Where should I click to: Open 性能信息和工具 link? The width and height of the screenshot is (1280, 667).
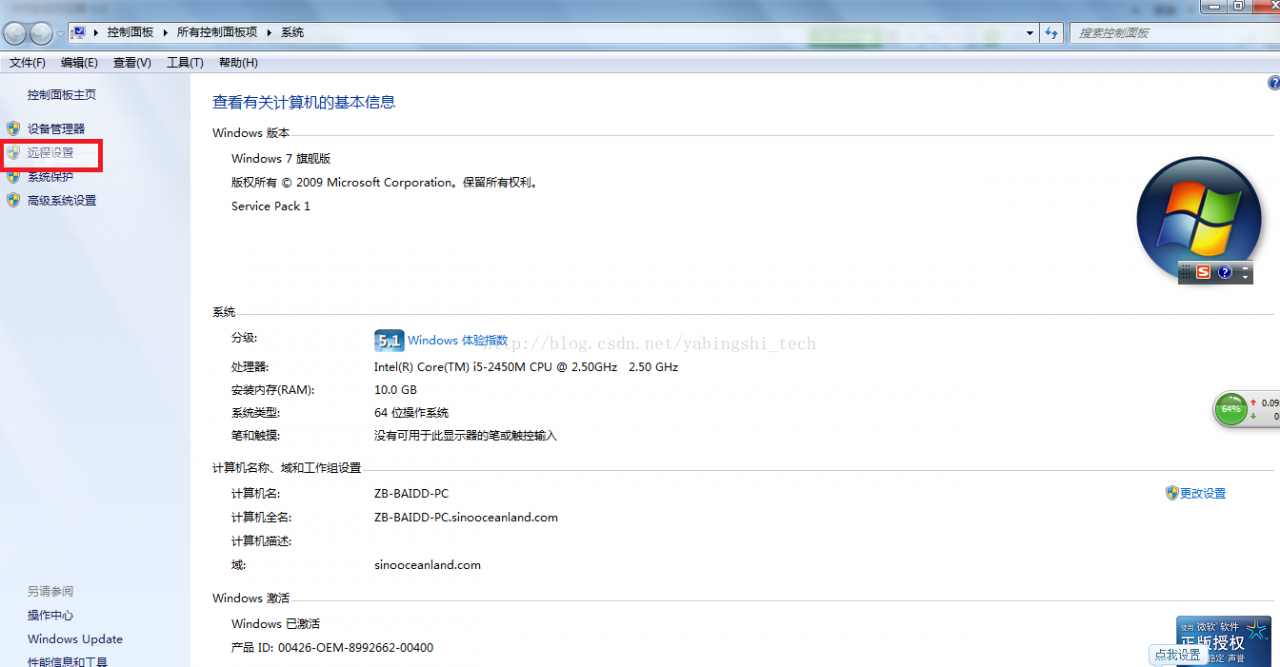(x=67, y=661)
